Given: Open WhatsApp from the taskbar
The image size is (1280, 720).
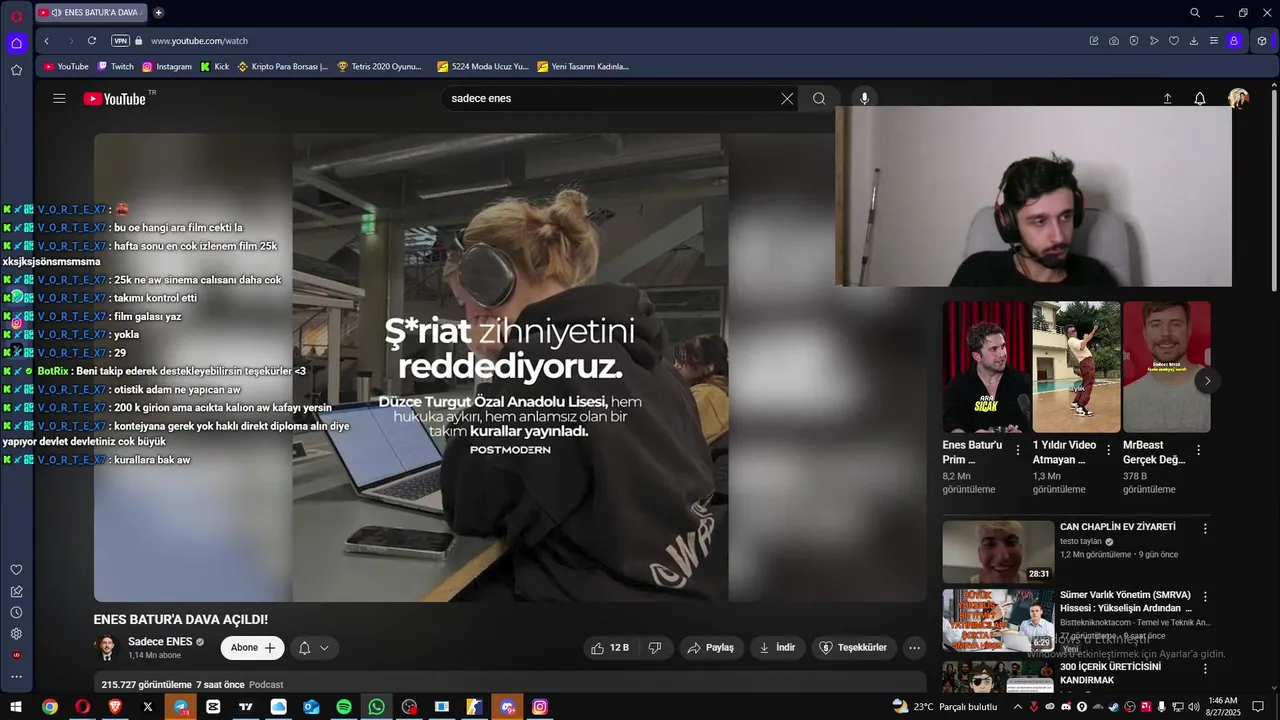Looking at the screenshot, I should point(376,707).
